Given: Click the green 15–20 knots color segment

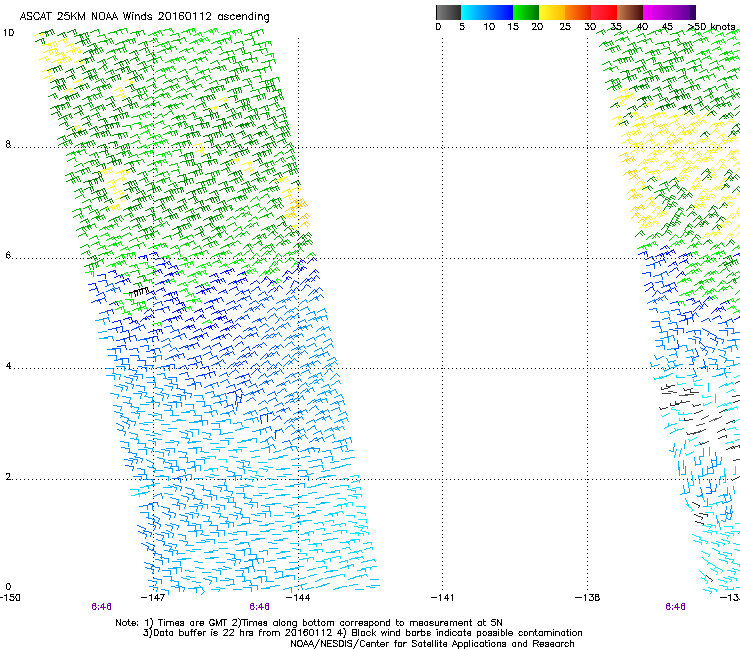Looking at the screenshot, I should 526,12.
